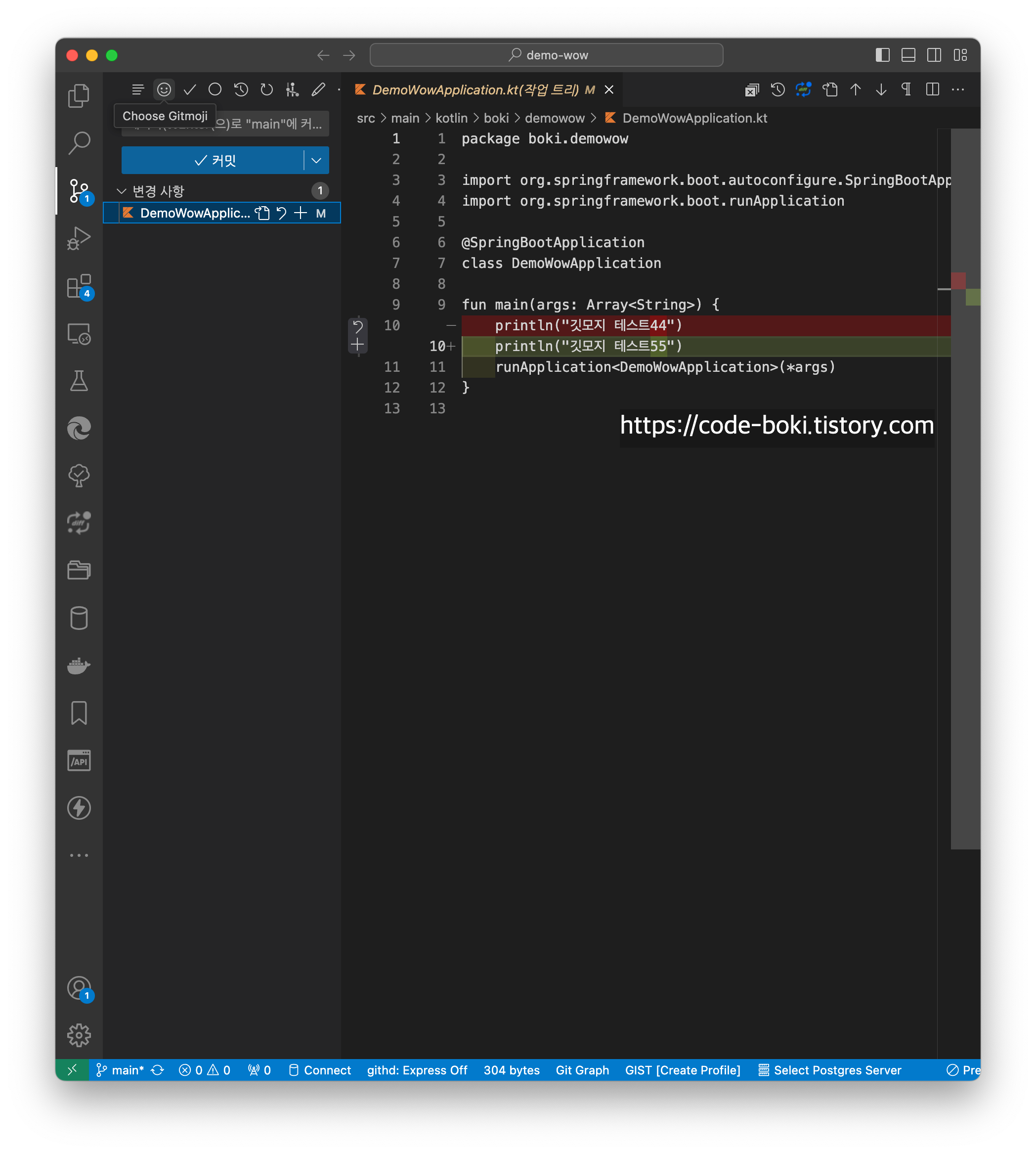Open the editor more actions ellipsis menu

[x=958, y=89]
